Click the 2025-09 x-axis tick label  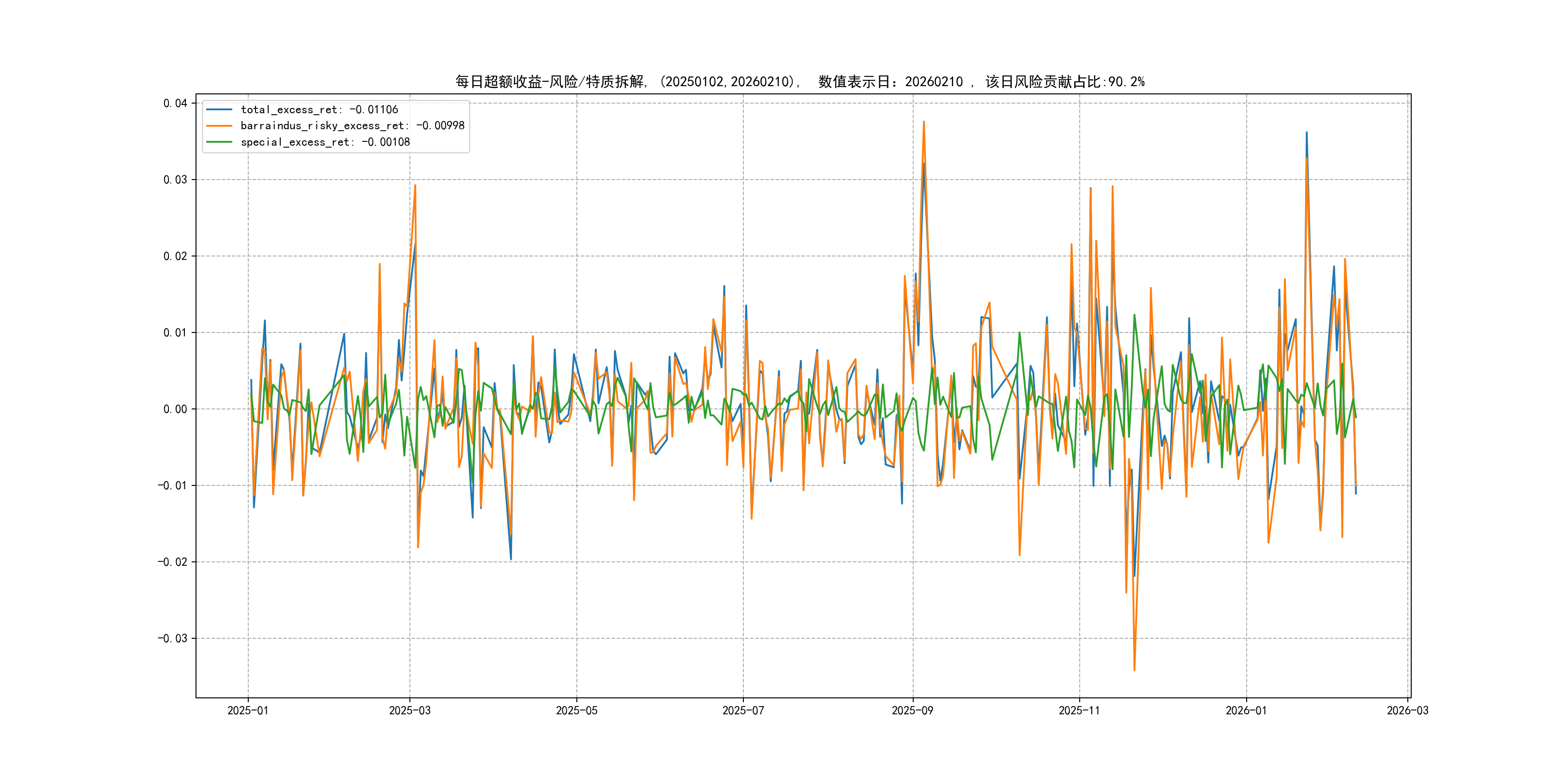pos(912,710)
